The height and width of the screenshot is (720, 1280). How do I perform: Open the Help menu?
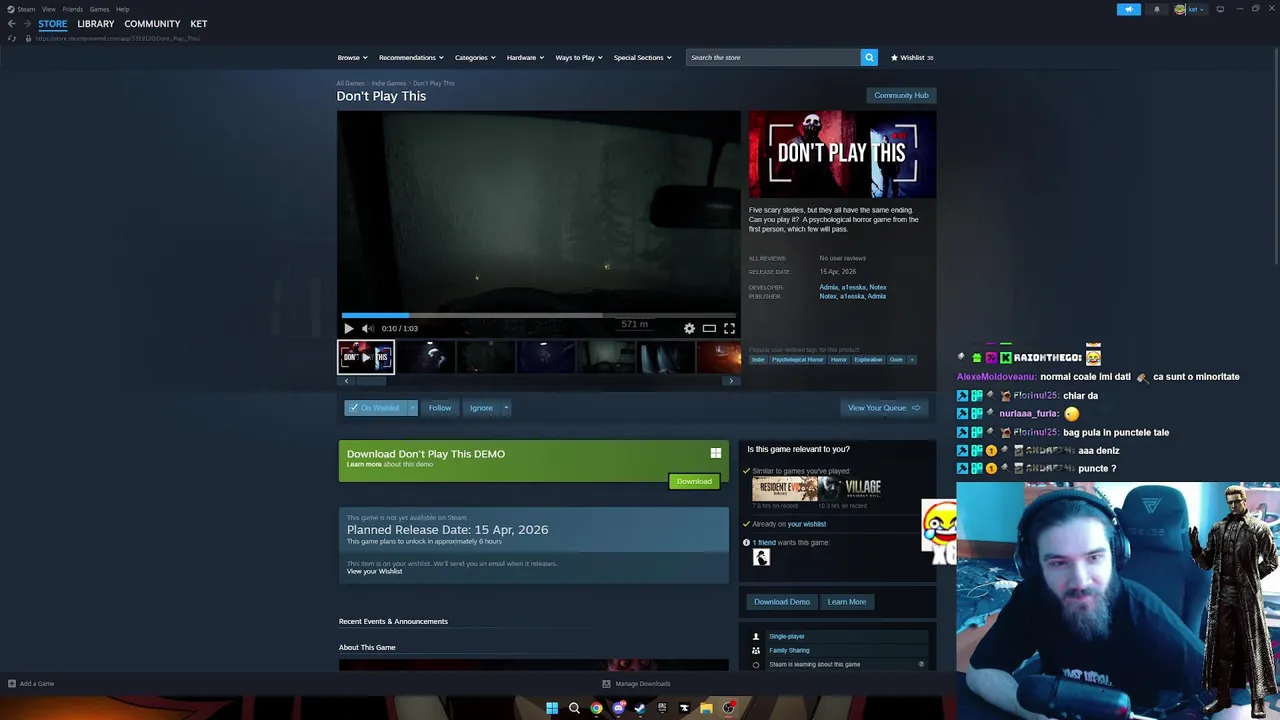122,9
